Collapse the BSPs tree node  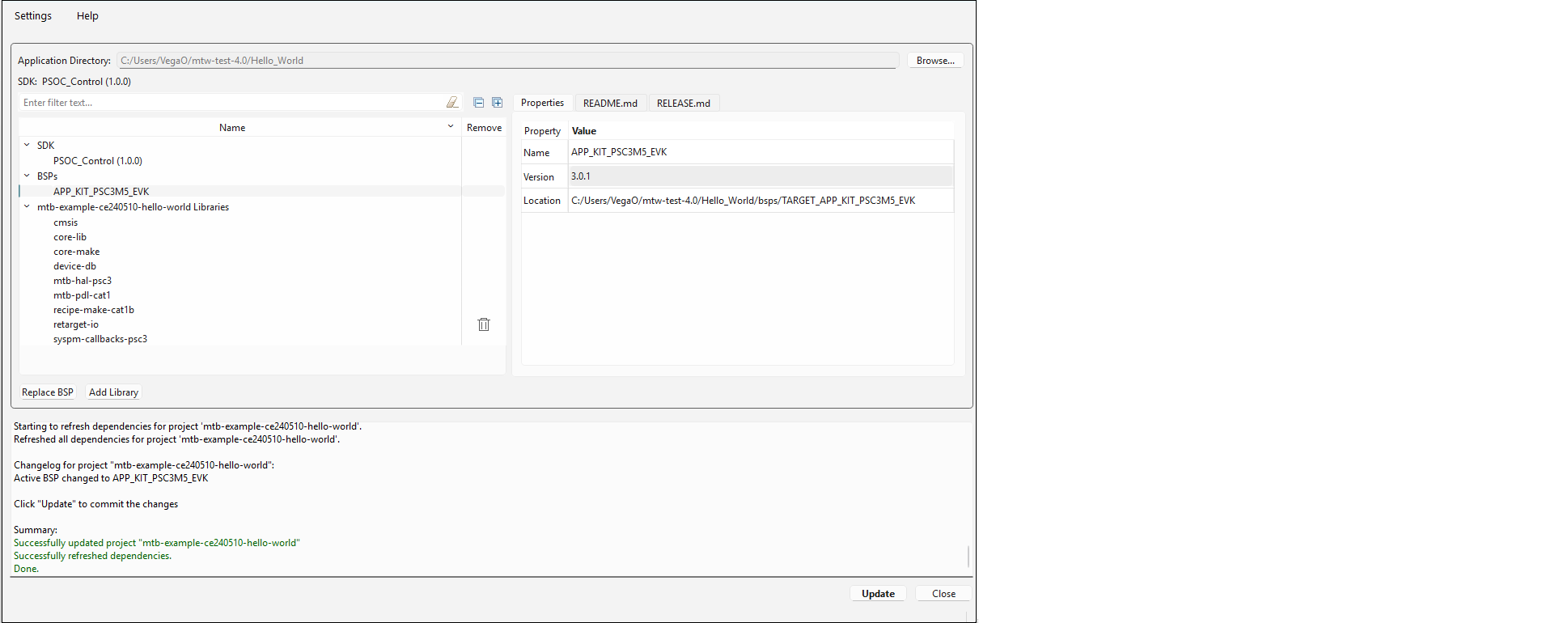[x=27, y=176]
